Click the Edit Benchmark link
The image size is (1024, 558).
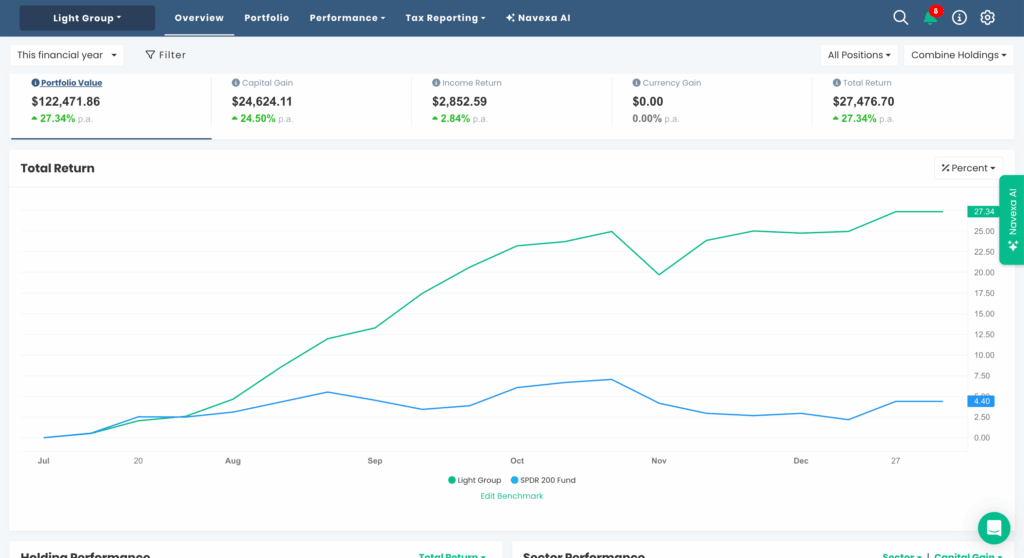point(511,496)
